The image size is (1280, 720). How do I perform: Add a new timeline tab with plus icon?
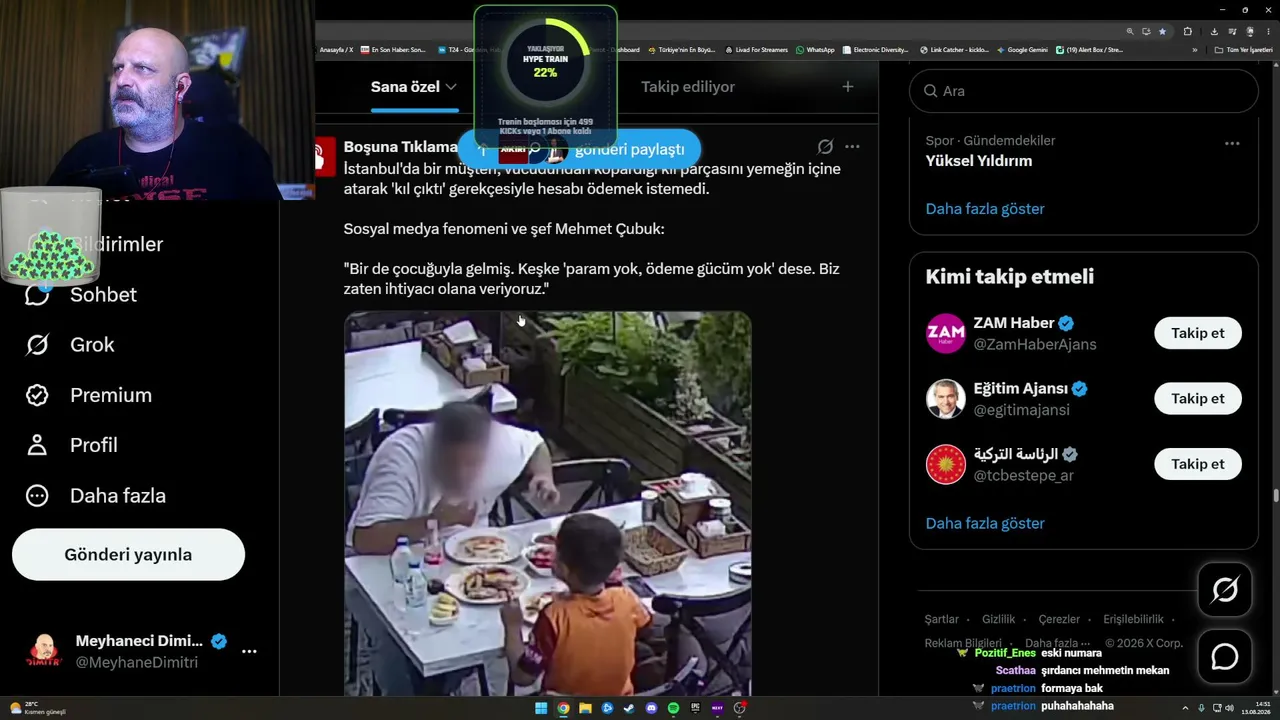848,87
